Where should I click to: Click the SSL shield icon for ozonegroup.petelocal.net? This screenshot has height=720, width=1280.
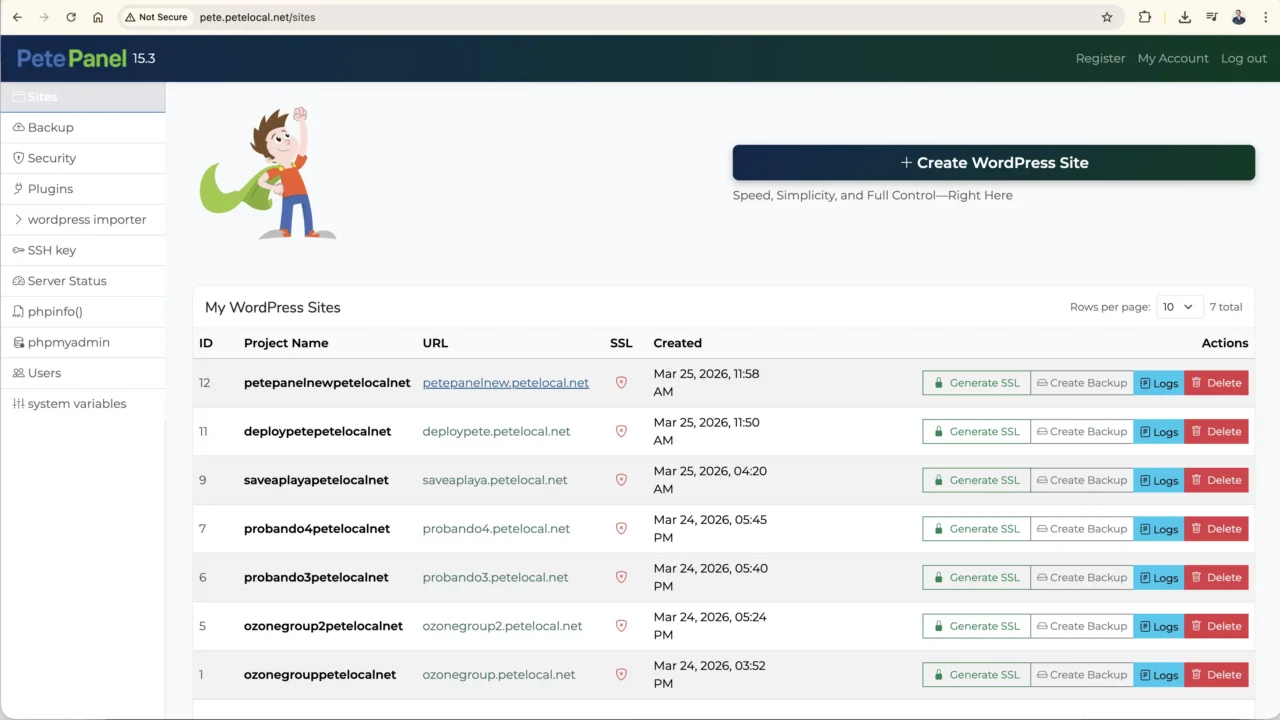click(621, 674)
